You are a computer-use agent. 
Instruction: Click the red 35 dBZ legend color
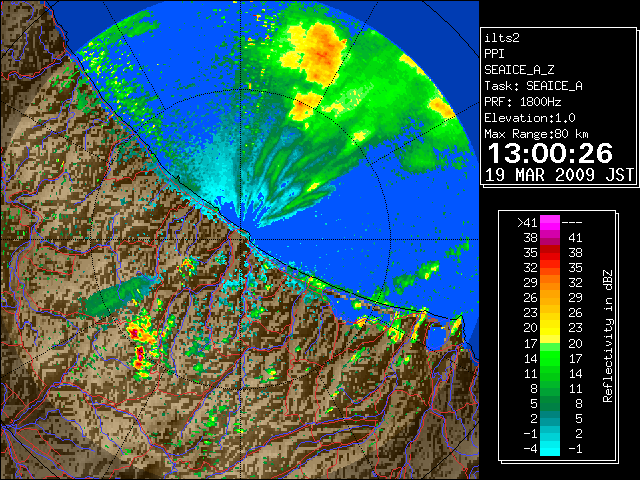[550, 253]
